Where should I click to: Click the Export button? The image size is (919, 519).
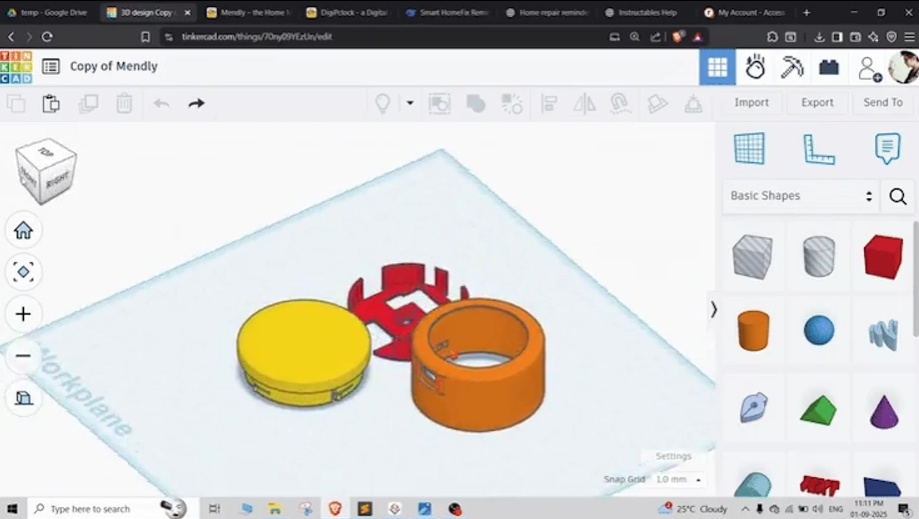point(817,102)
